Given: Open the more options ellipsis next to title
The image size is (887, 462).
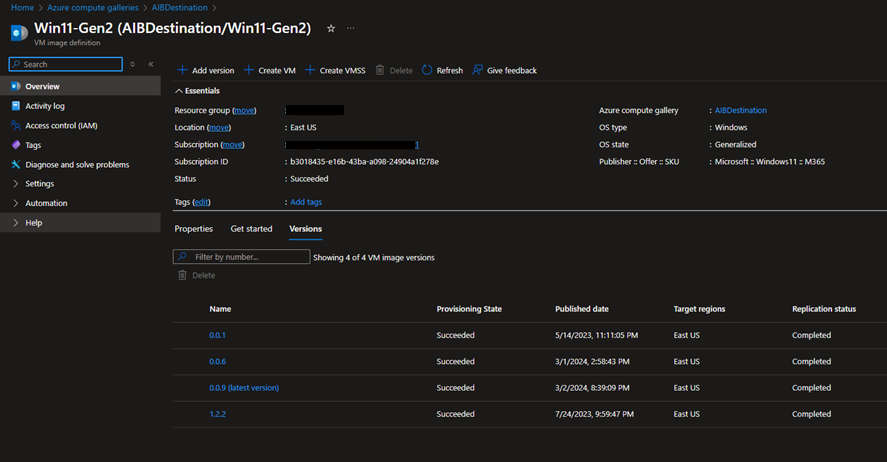Looking at the screenshot, I should [x=351, y=28].
